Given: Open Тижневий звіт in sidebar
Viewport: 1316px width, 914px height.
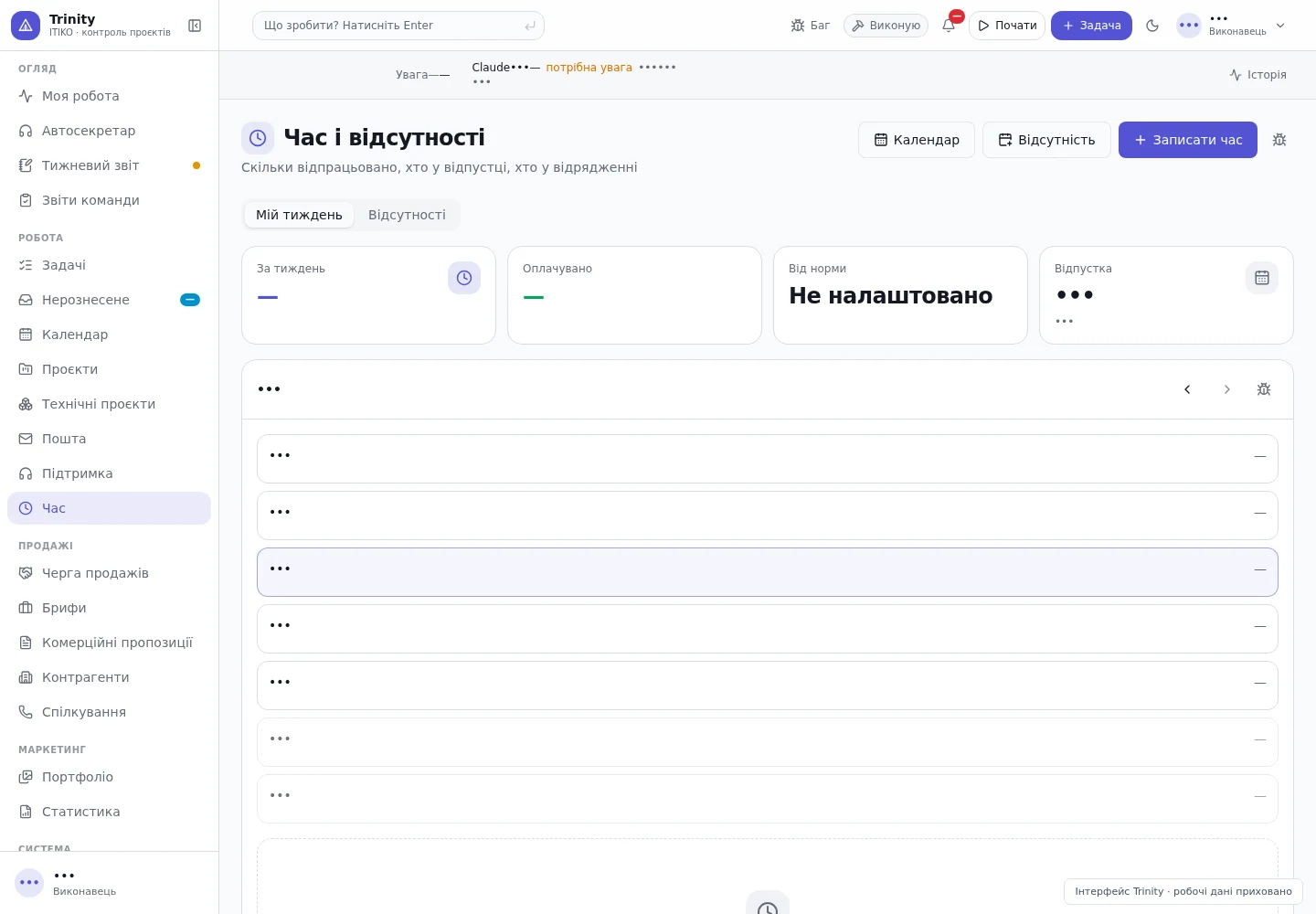Looking at the screenshot, I should pos(109,165).
